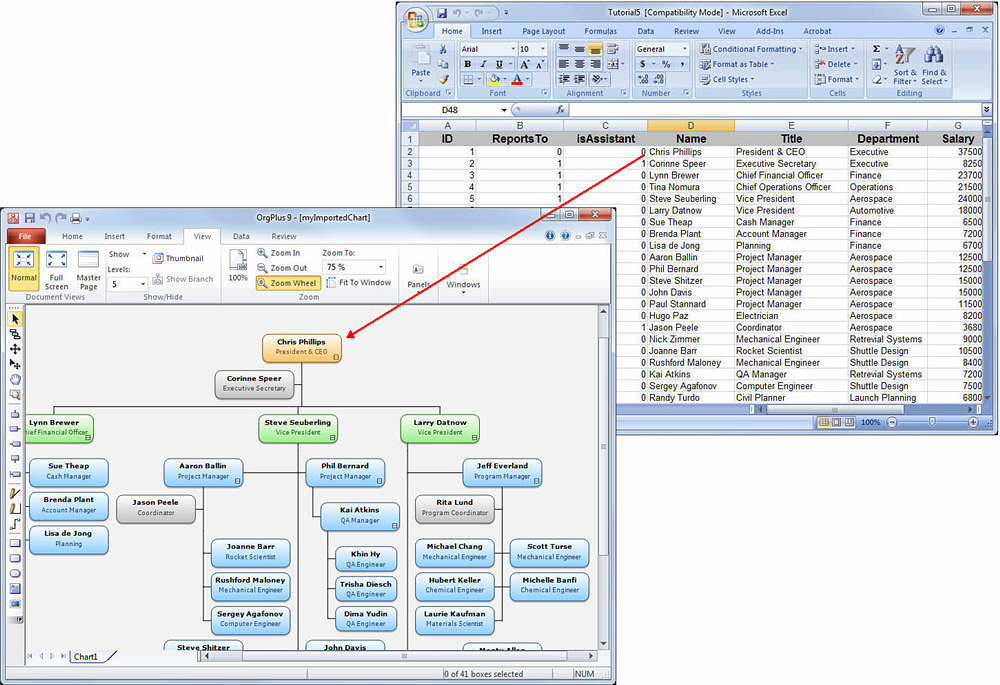Collapse the Chris Phillips box subordinates
The height and width of the screenshot is (685, 1000).
coord(336,358)
